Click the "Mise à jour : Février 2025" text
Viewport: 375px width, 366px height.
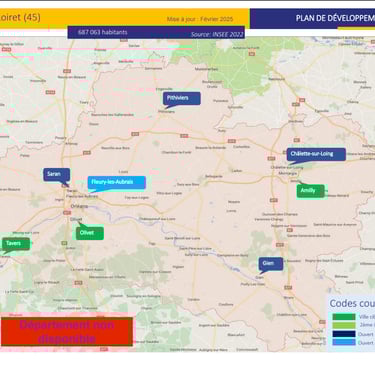pyautogui.click(x=200, y=19)
